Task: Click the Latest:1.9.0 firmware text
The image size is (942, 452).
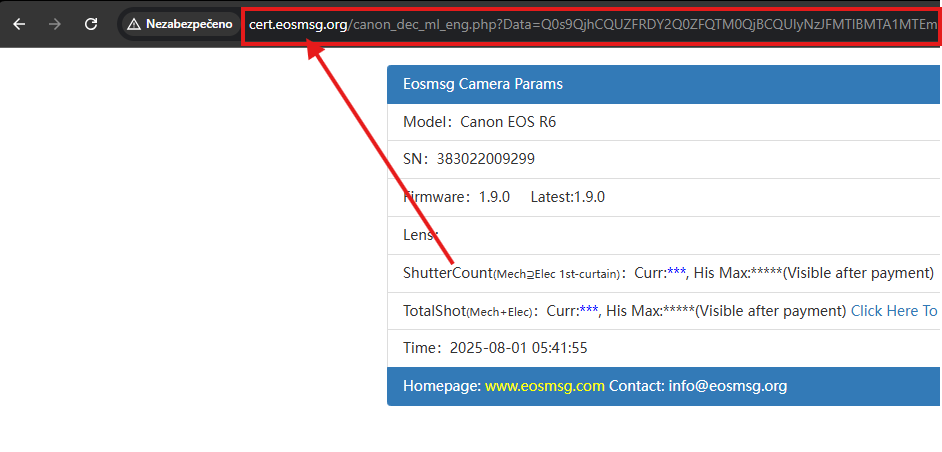Action: [567, 197]
